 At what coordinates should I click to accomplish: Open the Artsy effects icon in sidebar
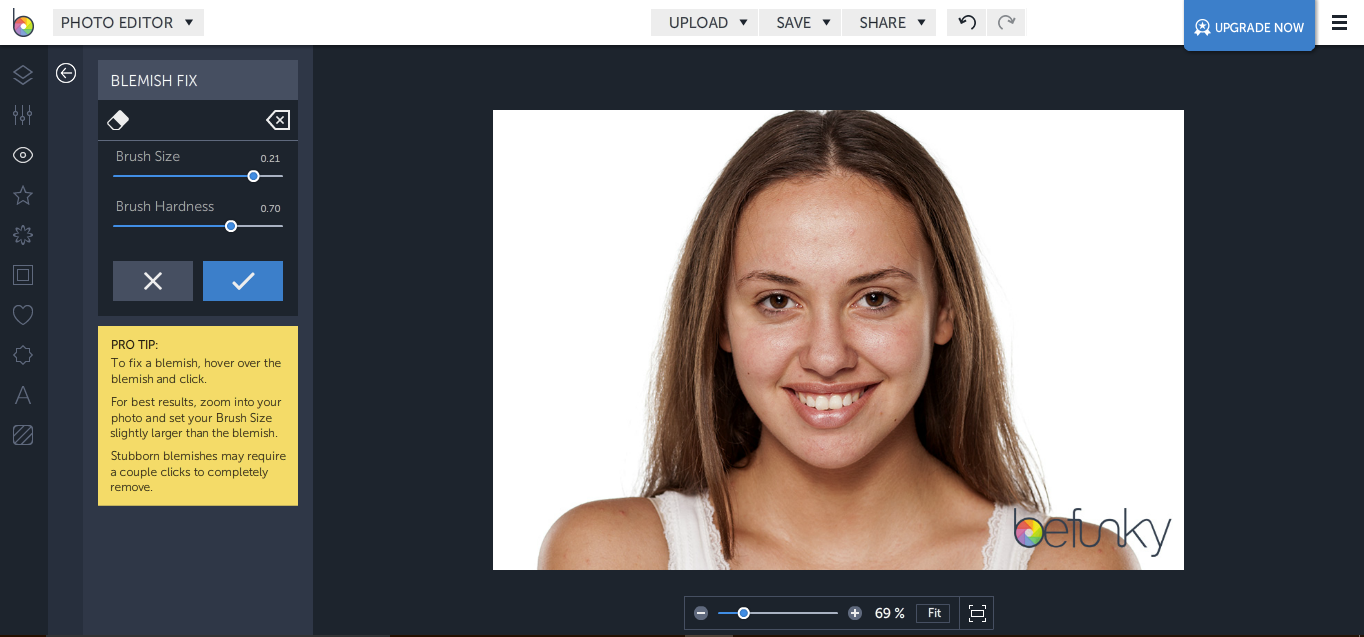[23, 235]
